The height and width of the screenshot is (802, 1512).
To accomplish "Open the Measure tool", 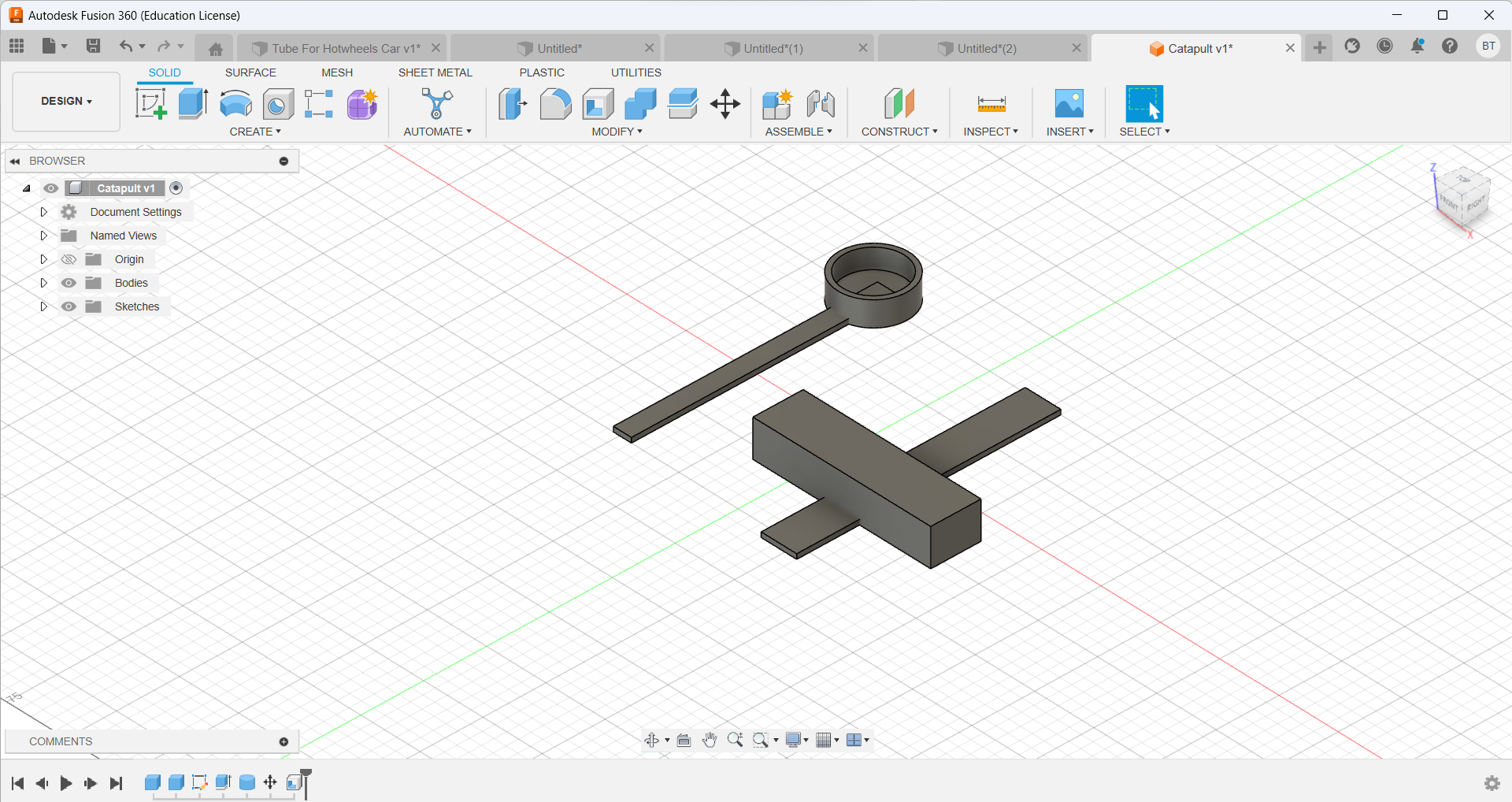I will 991,103.
